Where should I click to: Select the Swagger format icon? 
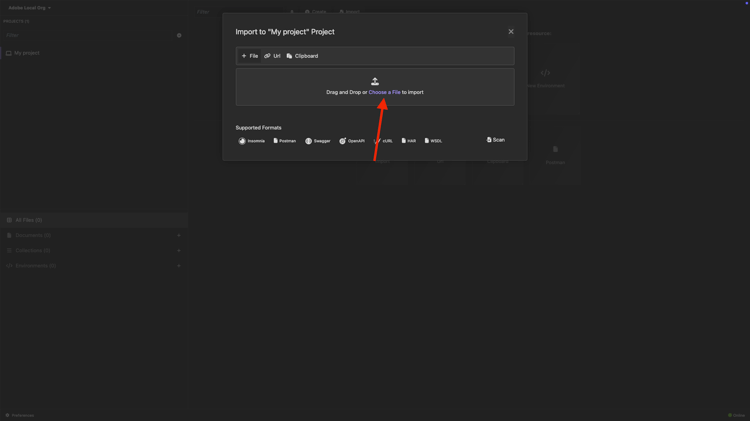coord(309,141)
